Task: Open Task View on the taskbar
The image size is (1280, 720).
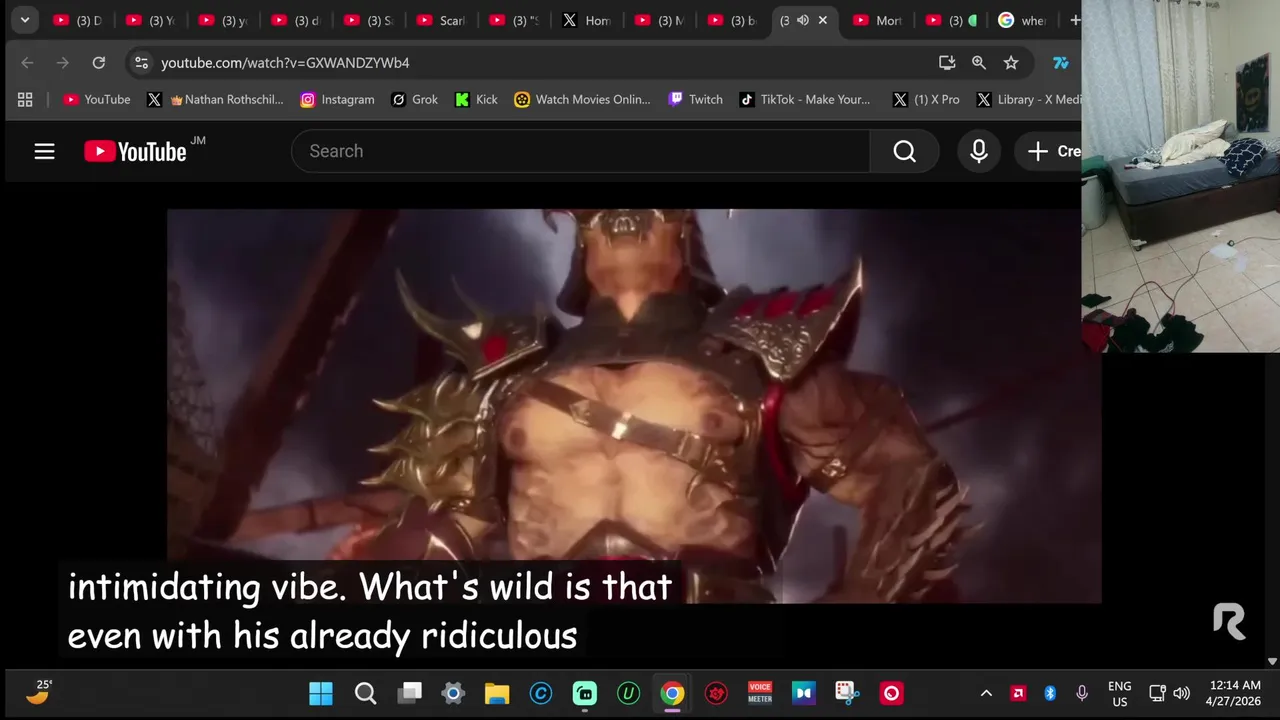Action: (x=409, y=693)
